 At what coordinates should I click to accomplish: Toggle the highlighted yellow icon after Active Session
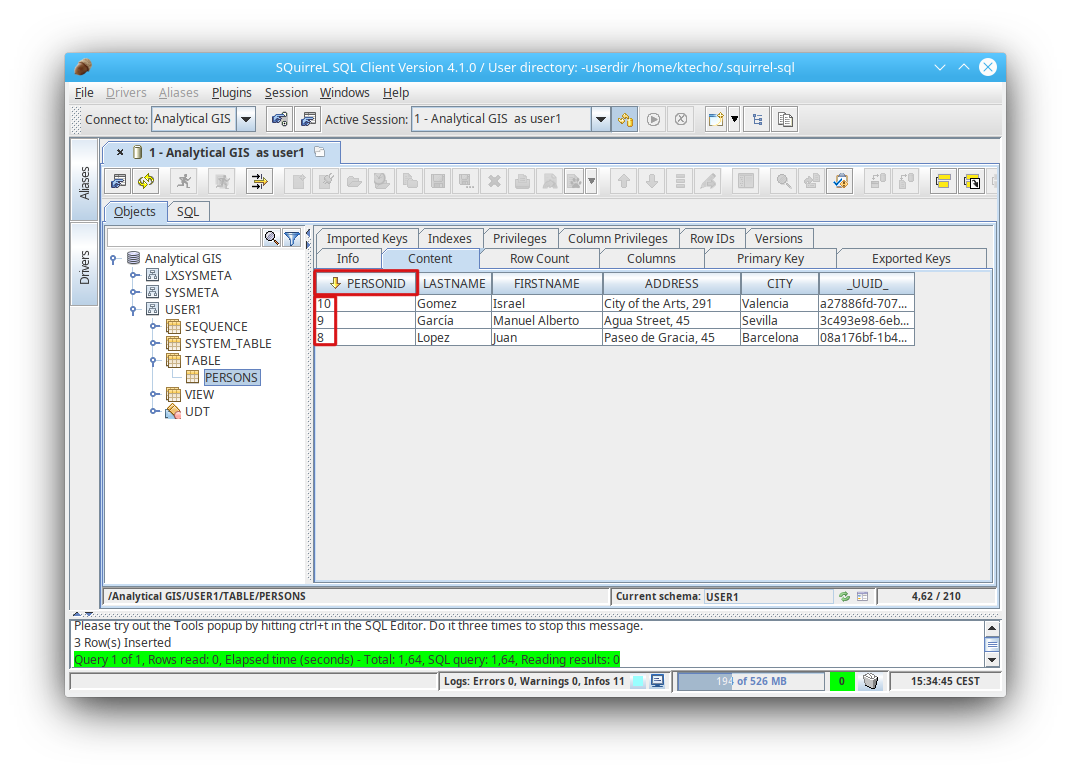[625, 120]
